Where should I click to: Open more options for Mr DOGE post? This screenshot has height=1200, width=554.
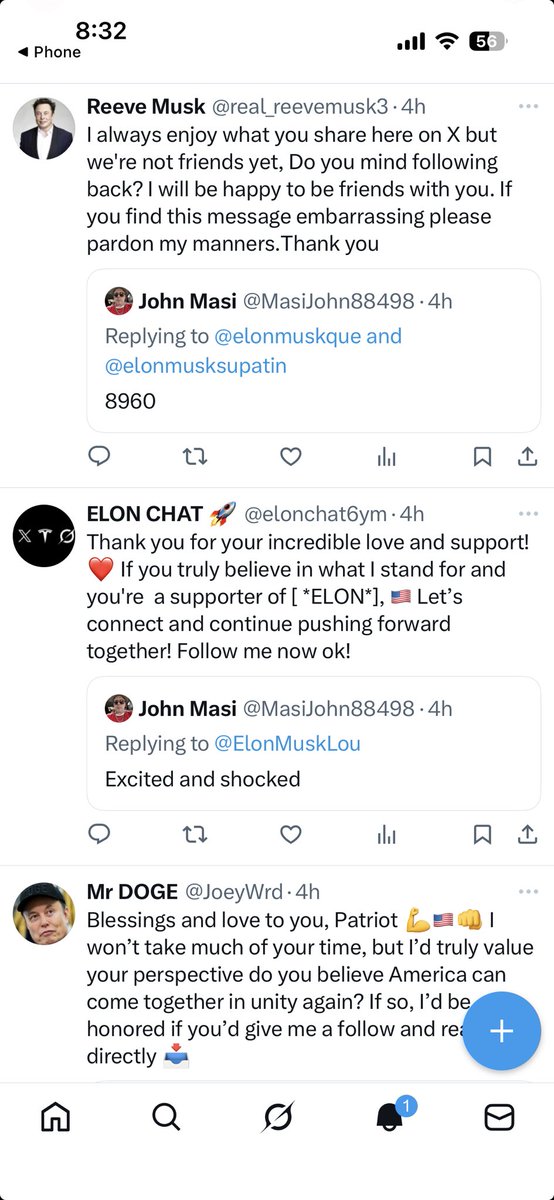coord(528,890)
